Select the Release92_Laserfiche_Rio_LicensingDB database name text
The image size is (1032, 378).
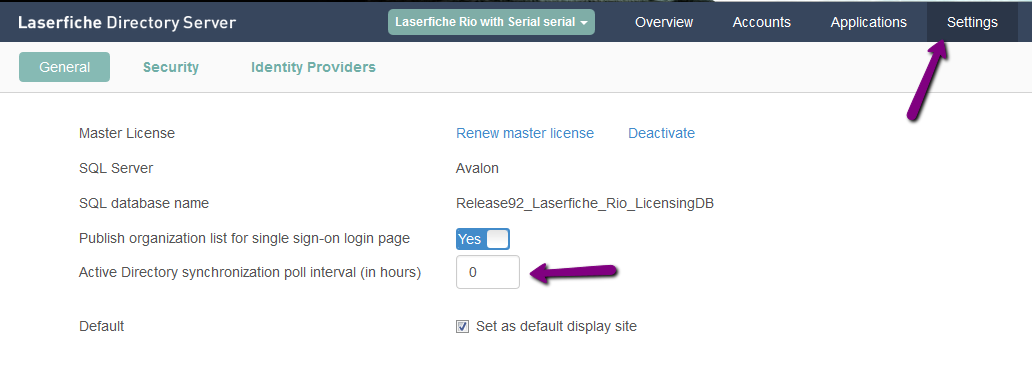[585, 203]
